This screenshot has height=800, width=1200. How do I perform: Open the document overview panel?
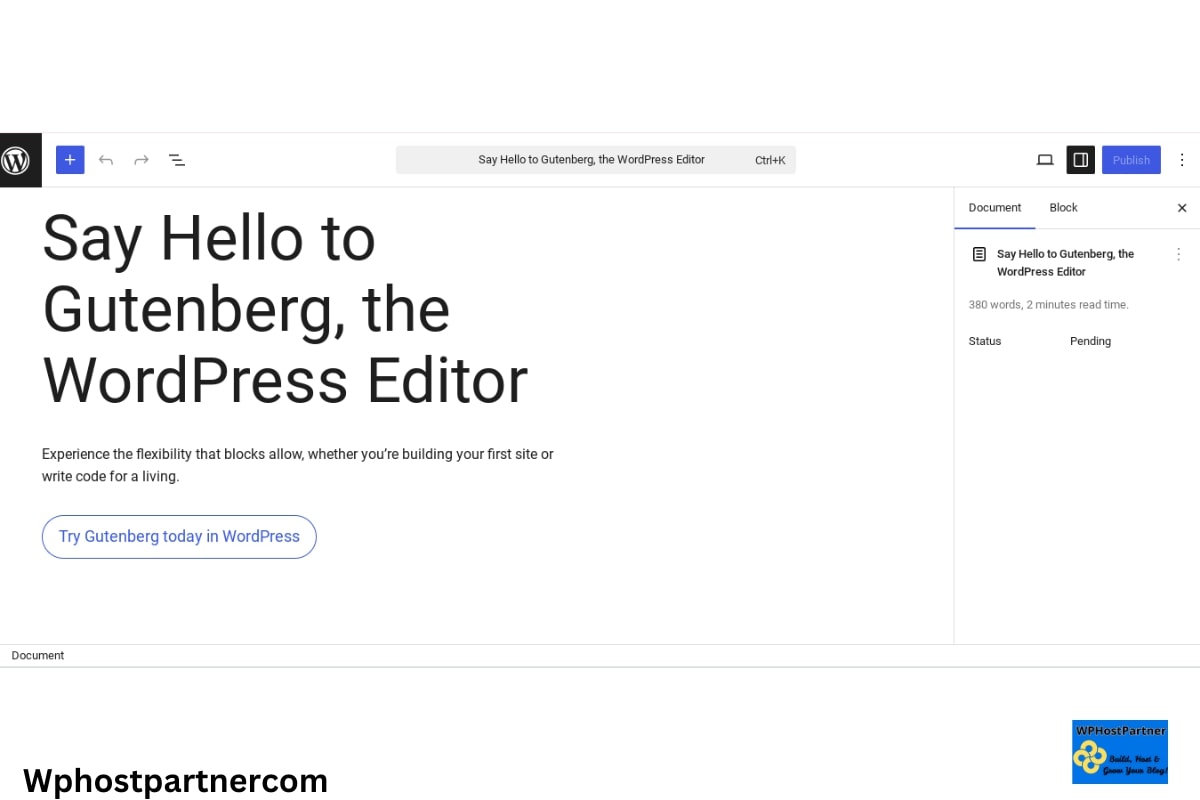(x=177, y=160)
